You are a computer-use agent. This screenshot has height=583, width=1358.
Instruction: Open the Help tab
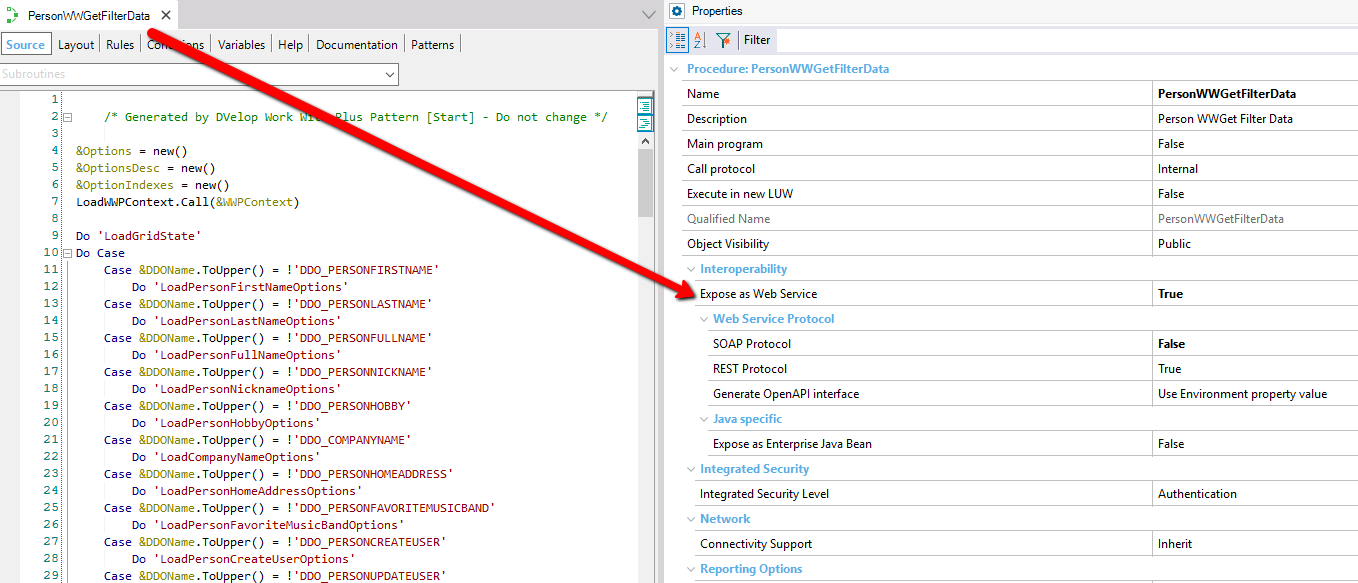click(x=290, y=44)
